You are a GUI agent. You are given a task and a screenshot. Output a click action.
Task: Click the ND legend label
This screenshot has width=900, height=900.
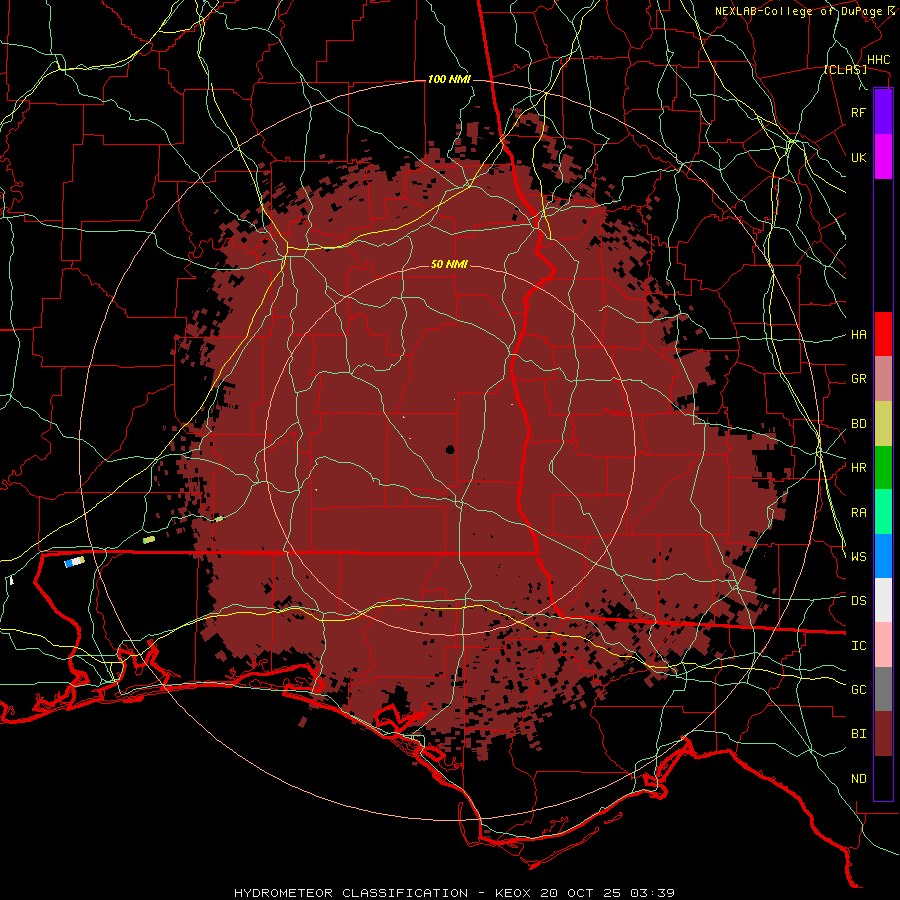859,779
